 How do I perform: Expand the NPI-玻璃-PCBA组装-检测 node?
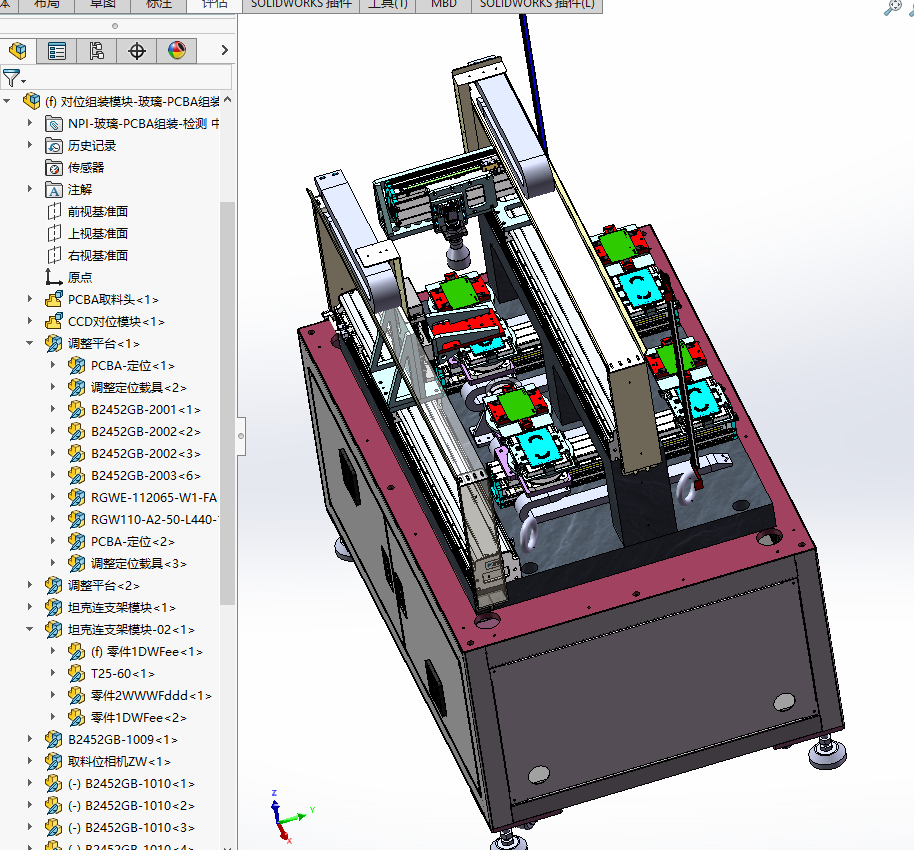tap(30, 123)
